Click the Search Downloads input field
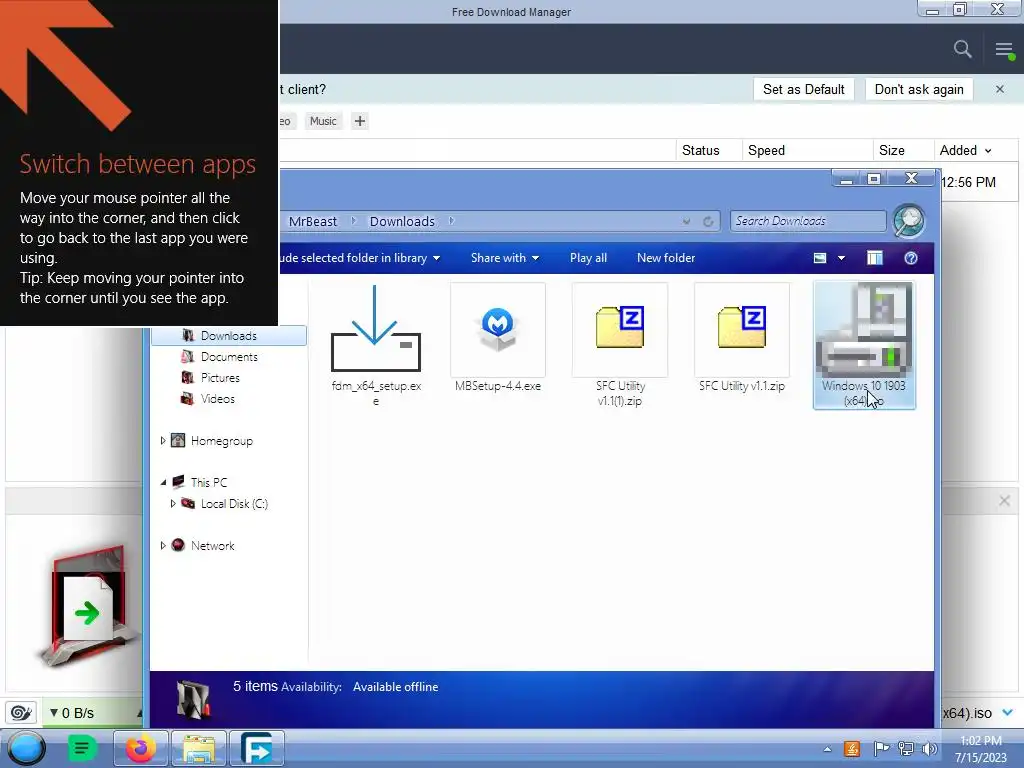 (808, 221)
